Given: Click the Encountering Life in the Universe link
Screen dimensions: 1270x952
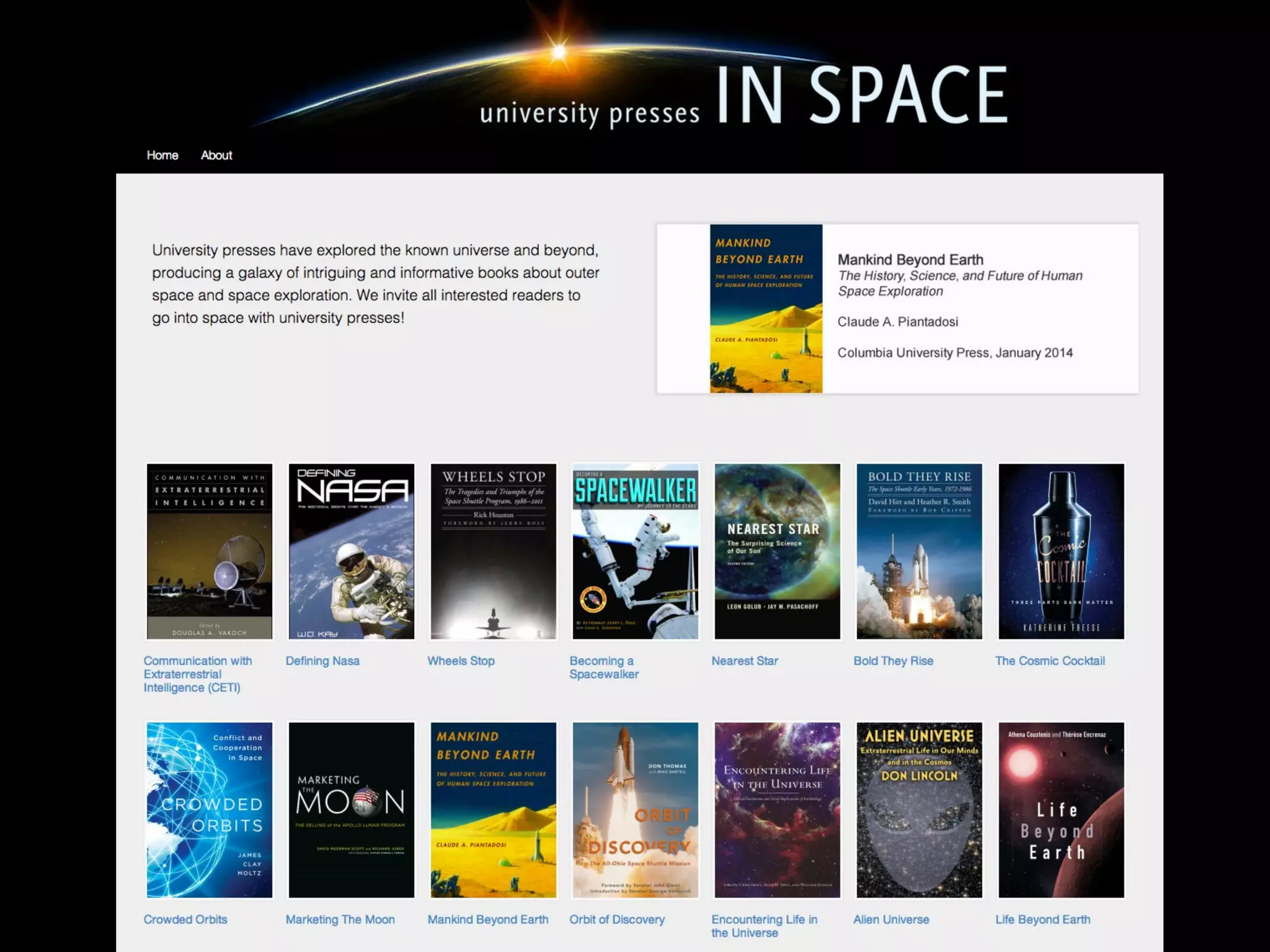Looking at the screenshot, I should [x=764, y=926].
